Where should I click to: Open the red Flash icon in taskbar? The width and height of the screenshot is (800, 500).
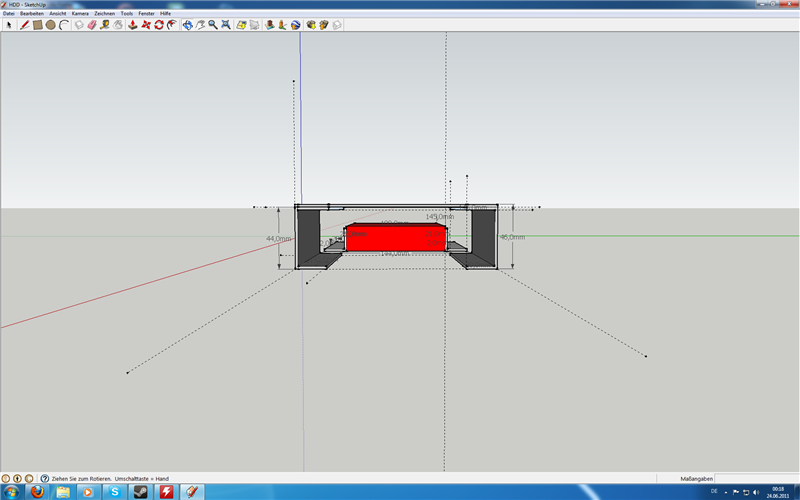pos(166,492)
